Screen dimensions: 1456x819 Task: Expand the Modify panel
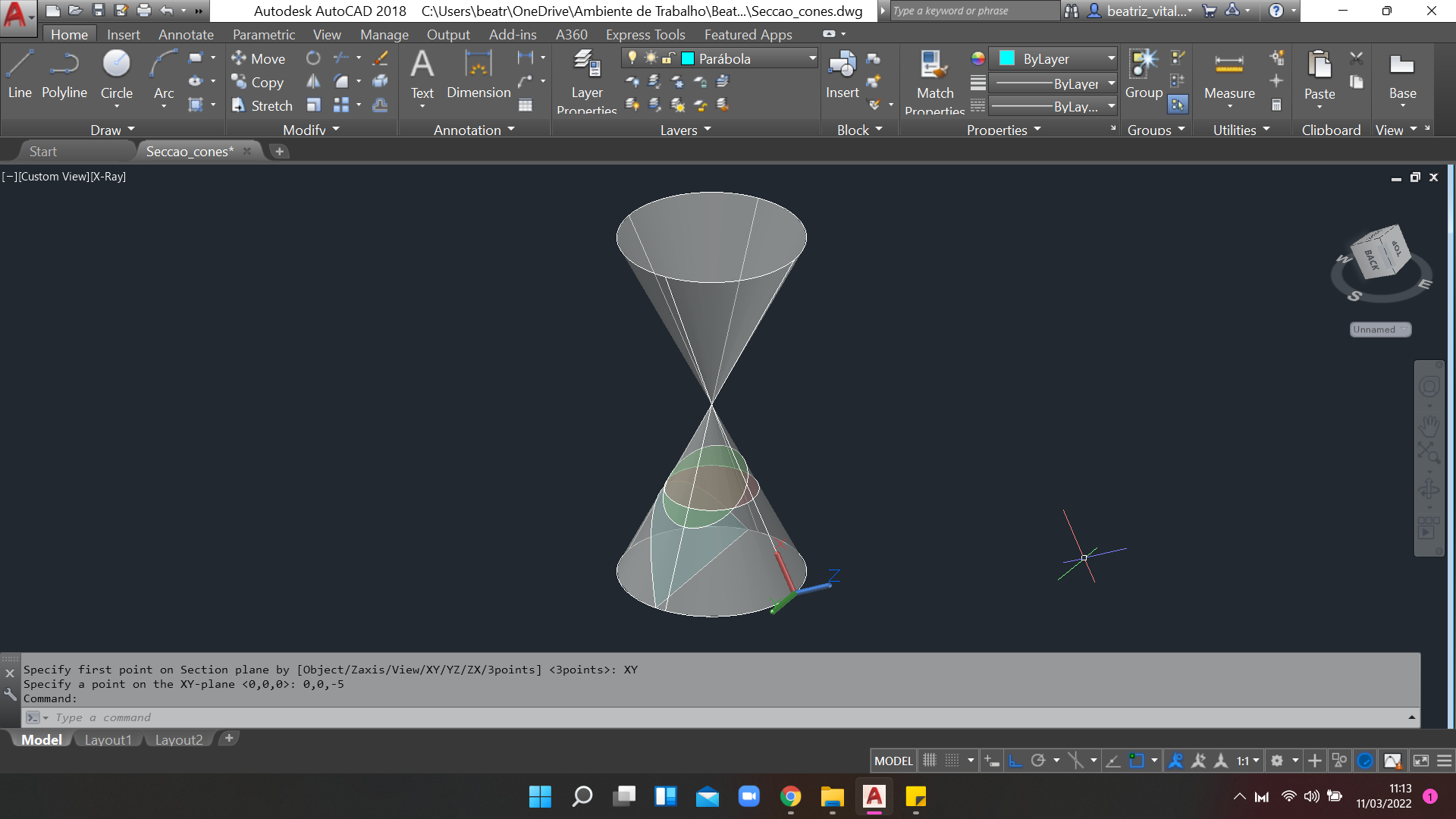(311, 130)
